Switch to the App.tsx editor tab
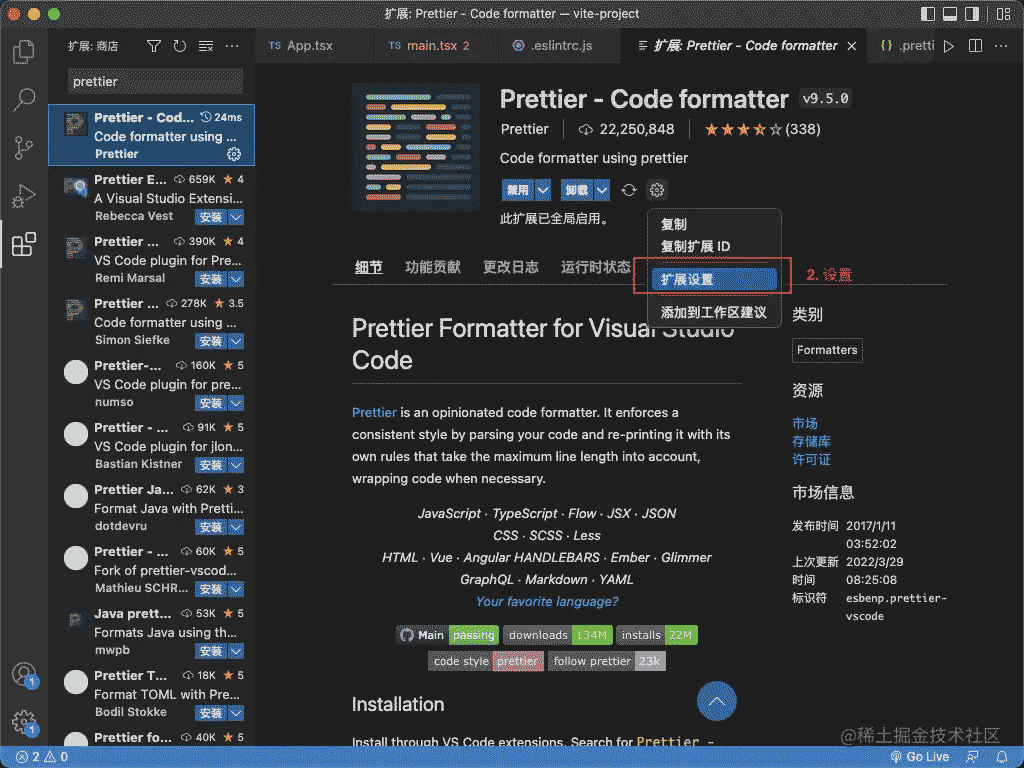Image resolution: width=1024 pixels, height=768 pixels. point(309,46)
